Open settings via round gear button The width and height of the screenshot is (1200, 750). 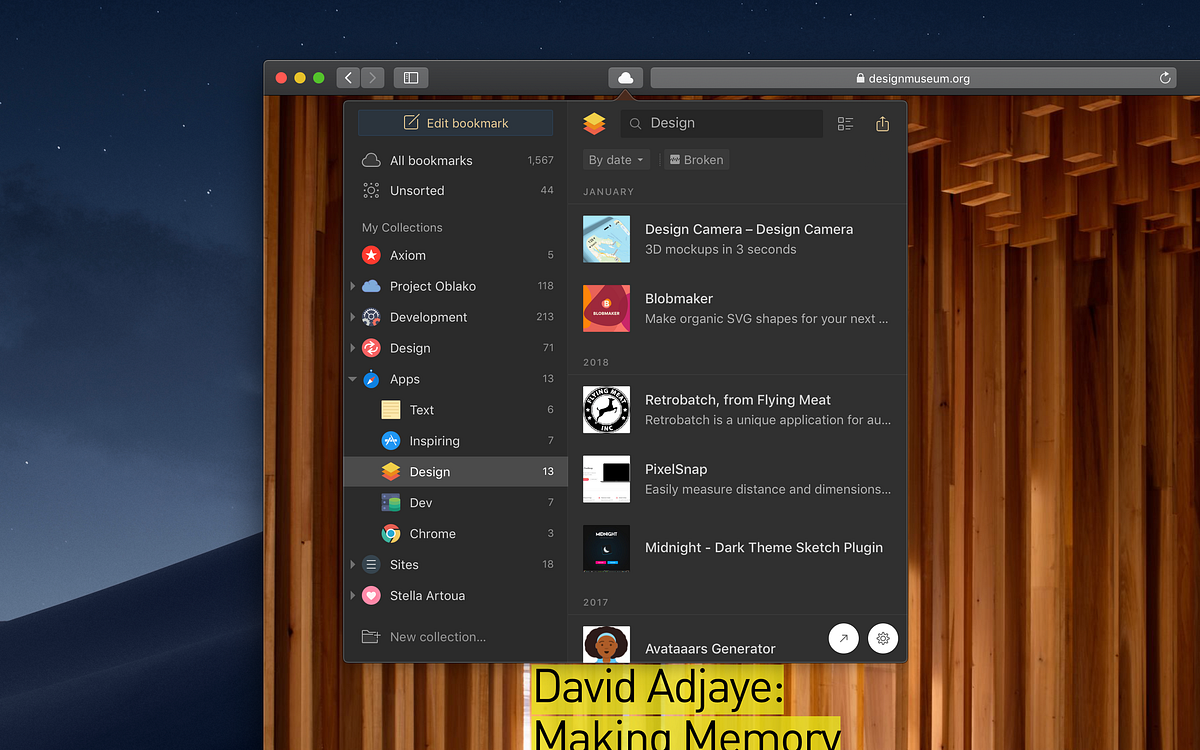883,638
